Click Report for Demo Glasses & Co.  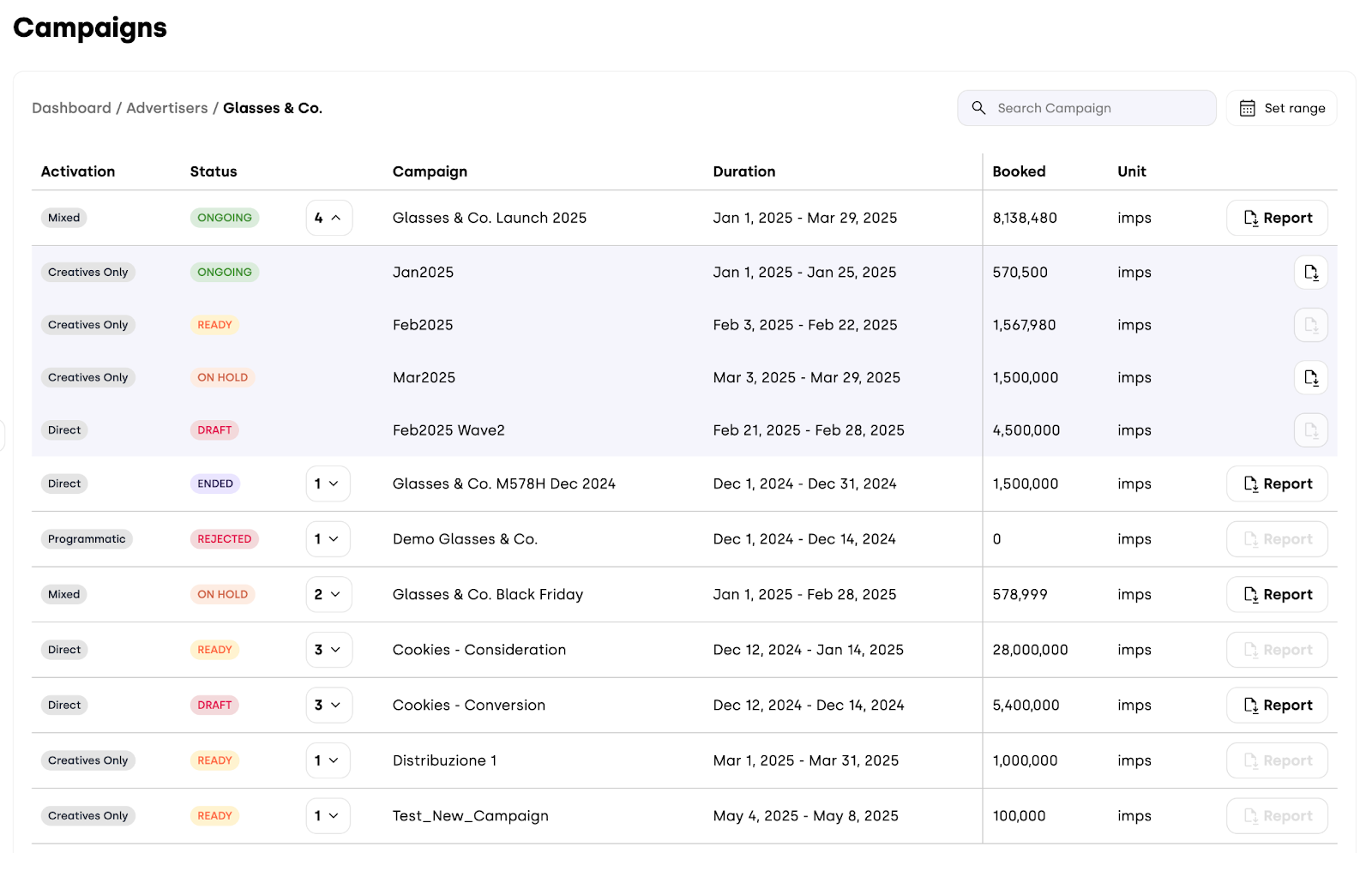point(1277,539)
